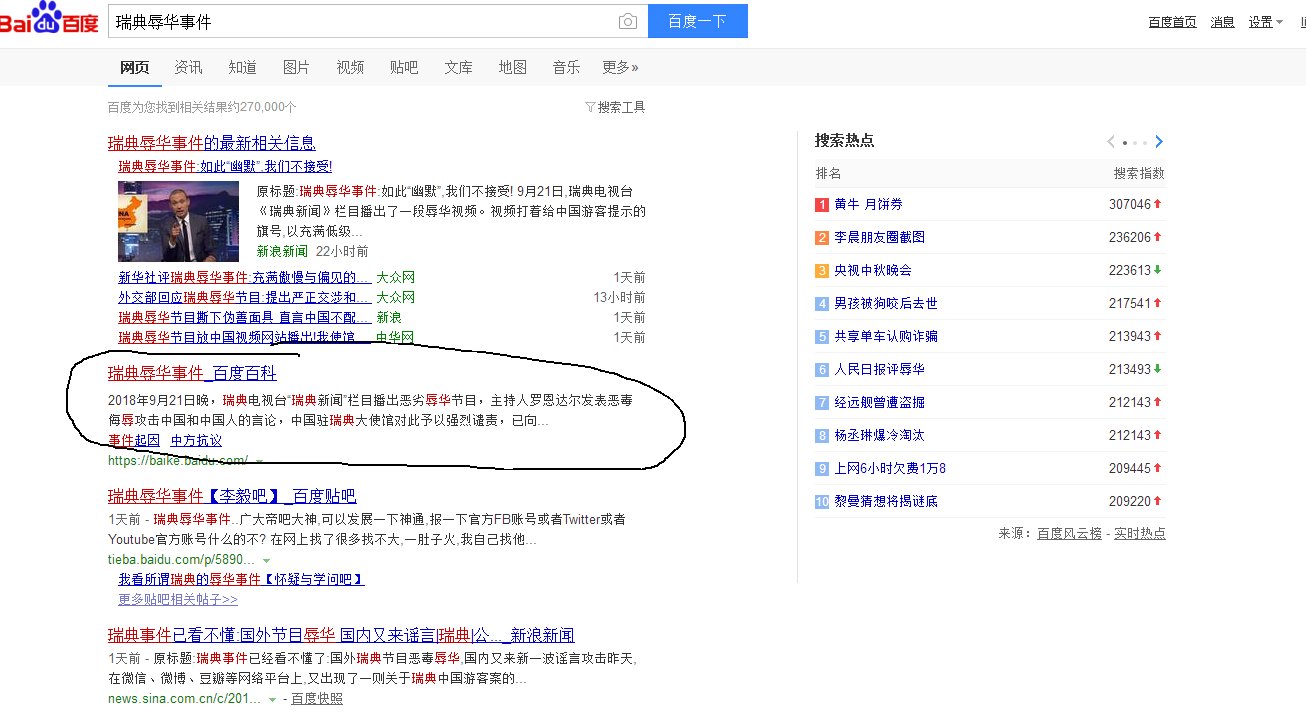Open the 实时热点 link
1306x722 pixels.
click(x=1140, y=533)
